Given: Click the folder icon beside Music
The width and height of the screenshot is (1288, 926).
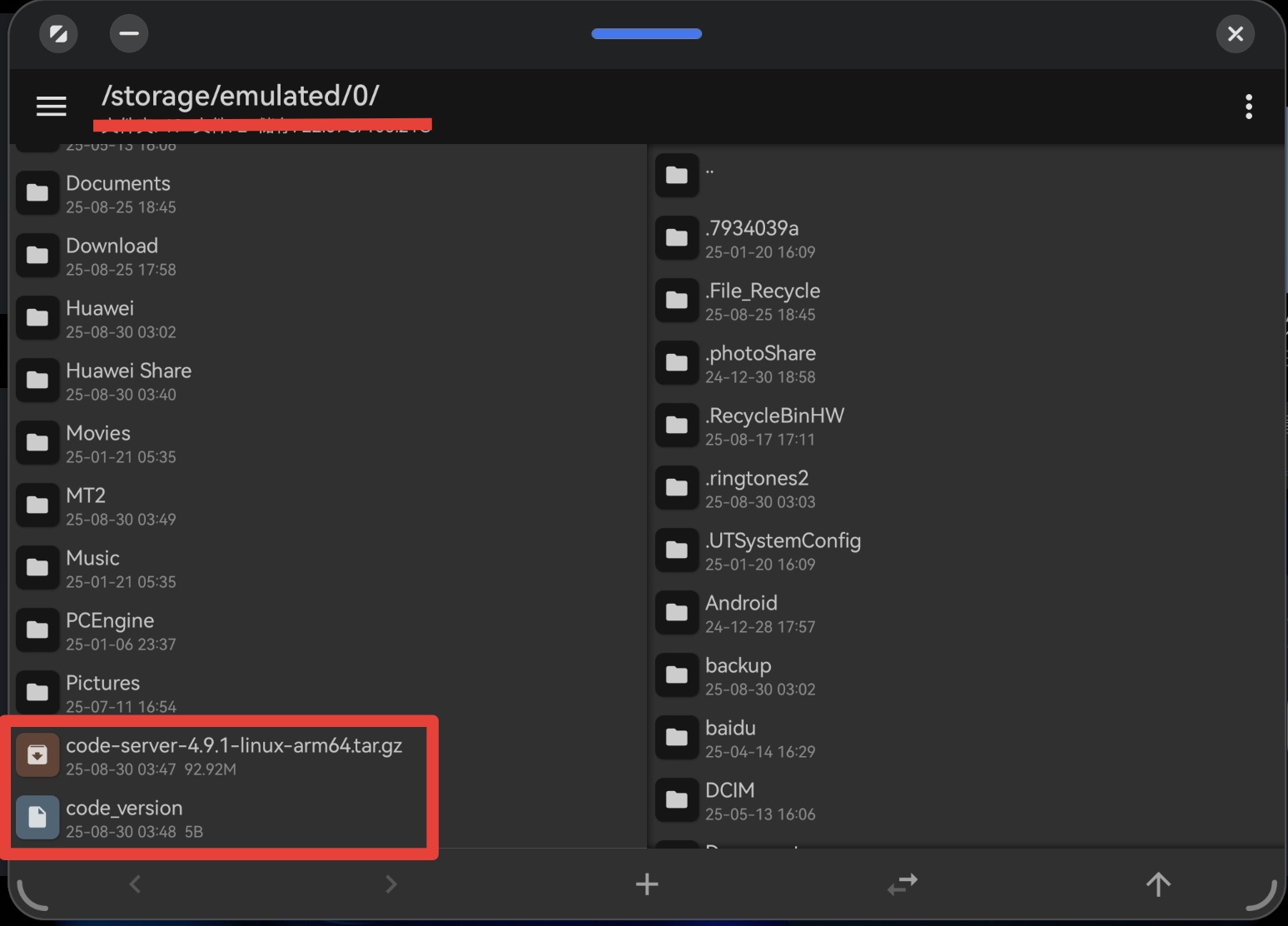Looking at the screenshot, I should [37, 568].
